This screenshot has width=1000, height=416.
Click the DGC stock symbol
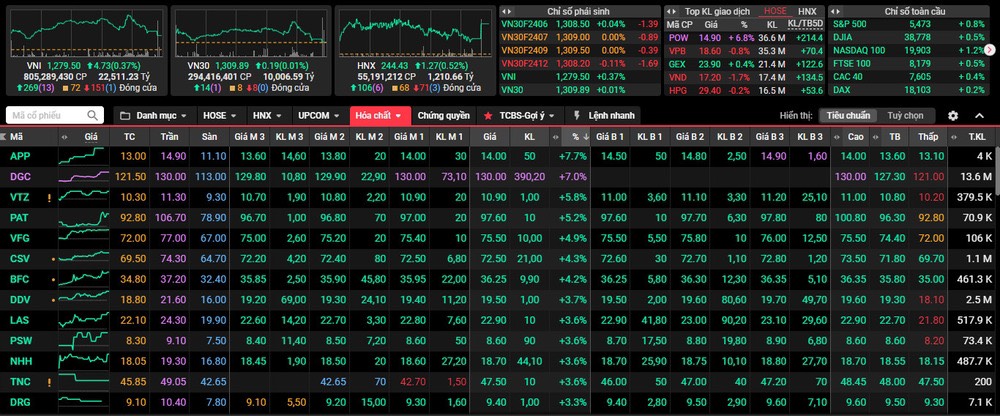[20, 176]
